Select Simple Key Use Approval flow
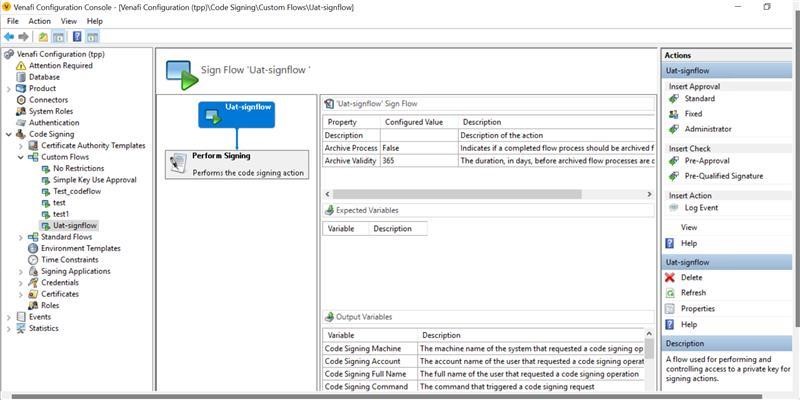800x400 pixels. [x=94, y=180]
